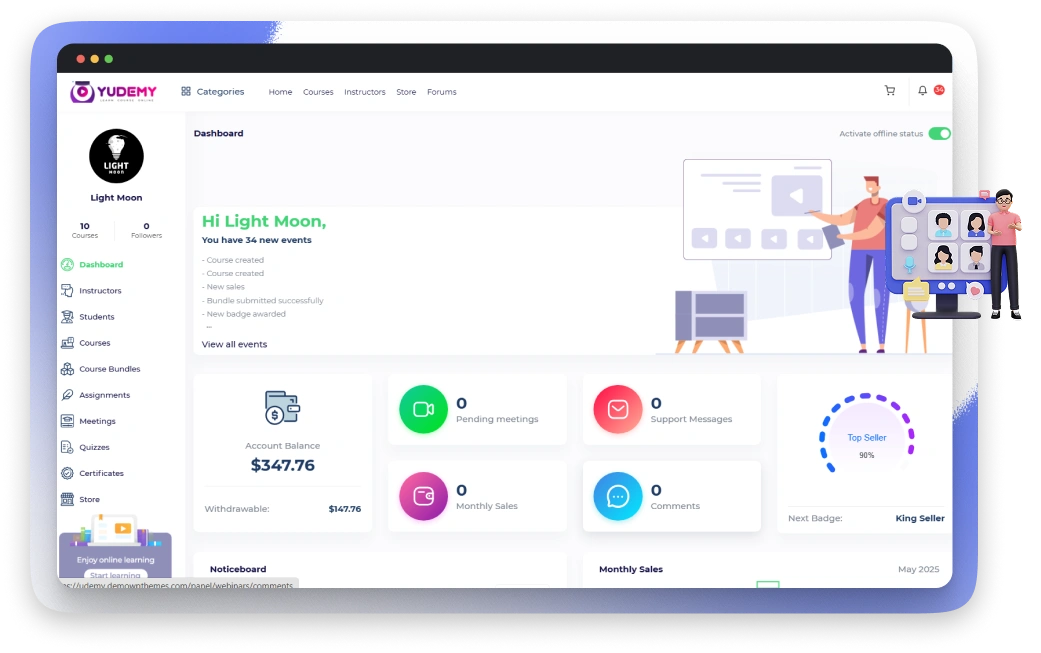Click the pink Monthly Sales wallet icon
Image resolution: width=1041 pixels, height=653 pixels.
(424, 496)
